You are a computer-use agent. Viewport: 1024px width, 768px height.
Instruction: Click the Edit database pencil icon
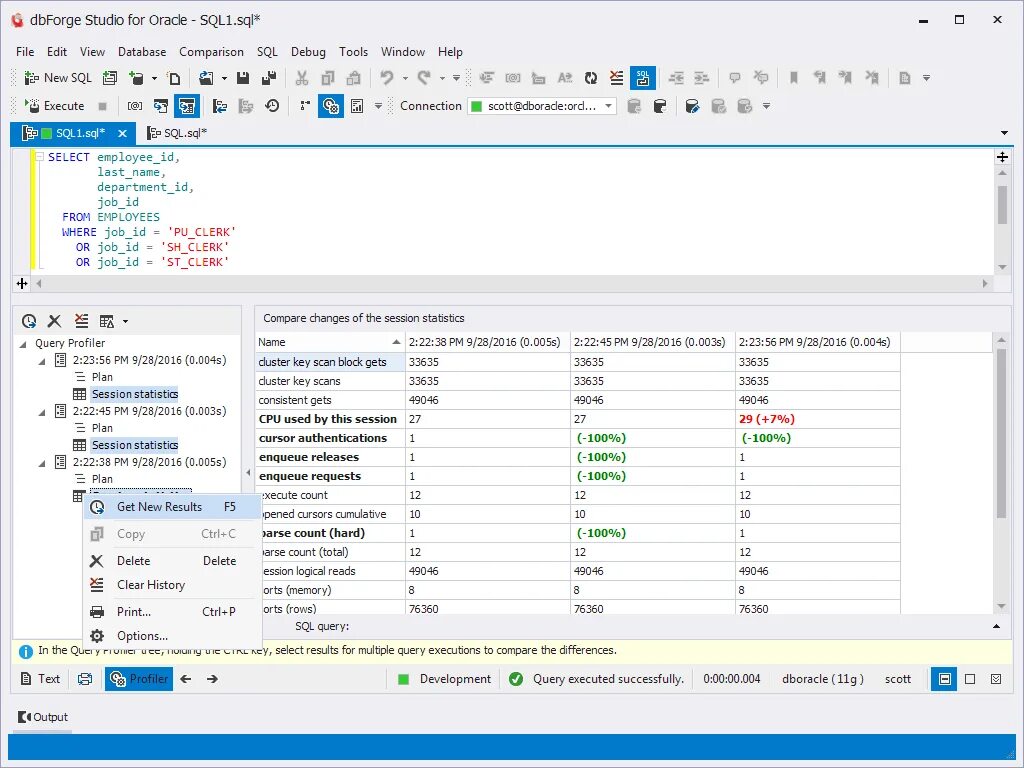tap(692, 106)
